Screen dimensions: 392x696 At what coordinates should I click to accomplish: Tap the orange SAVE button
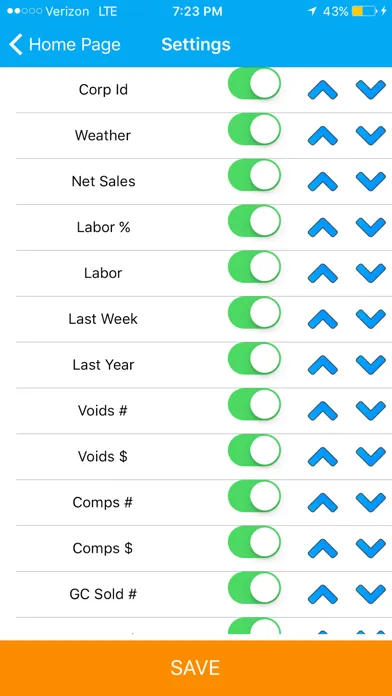[x=196, y=668]
